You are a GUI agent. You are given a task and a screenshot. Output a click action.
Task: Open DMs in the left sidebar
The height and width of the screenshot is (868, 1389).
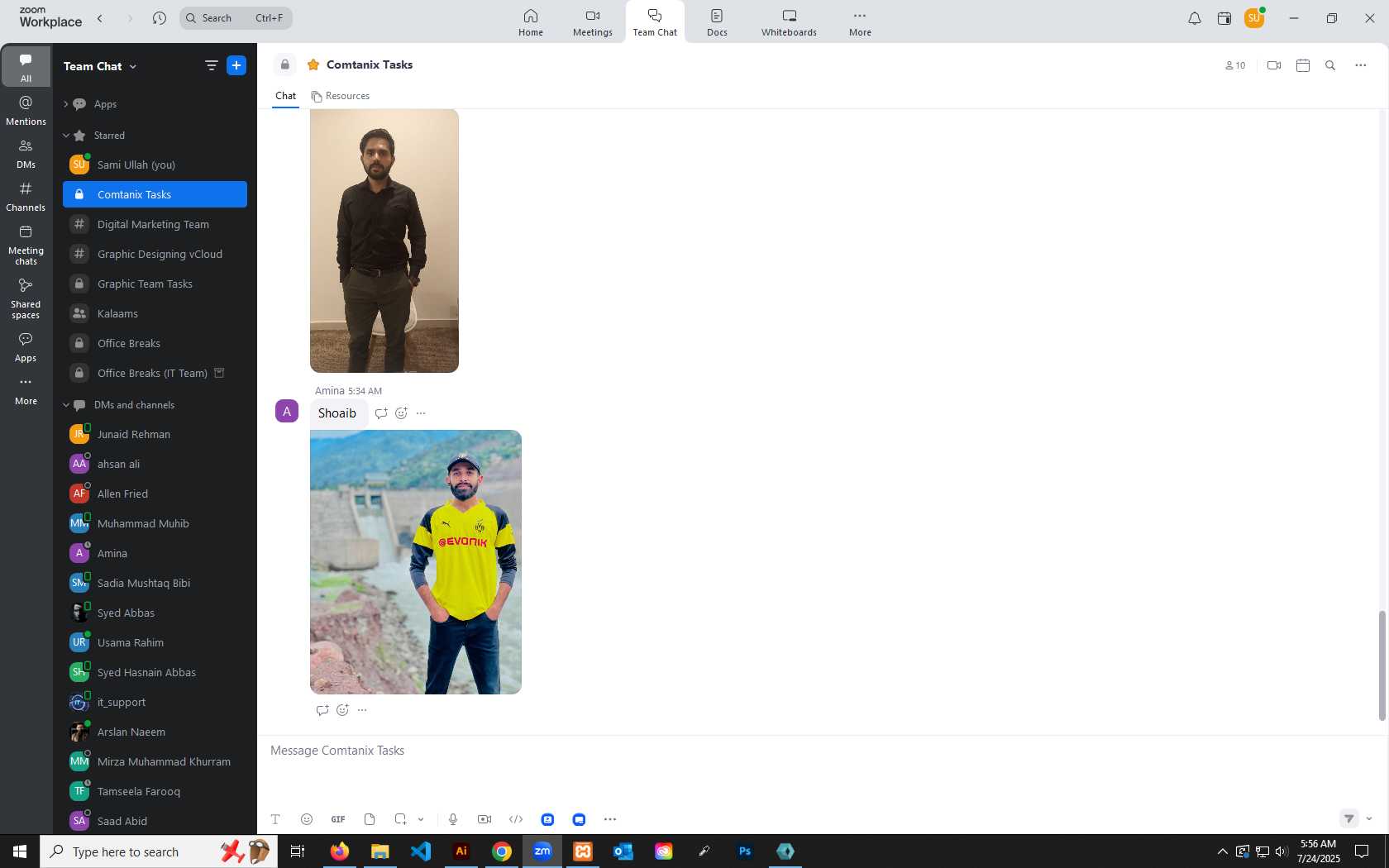[26, 154]
